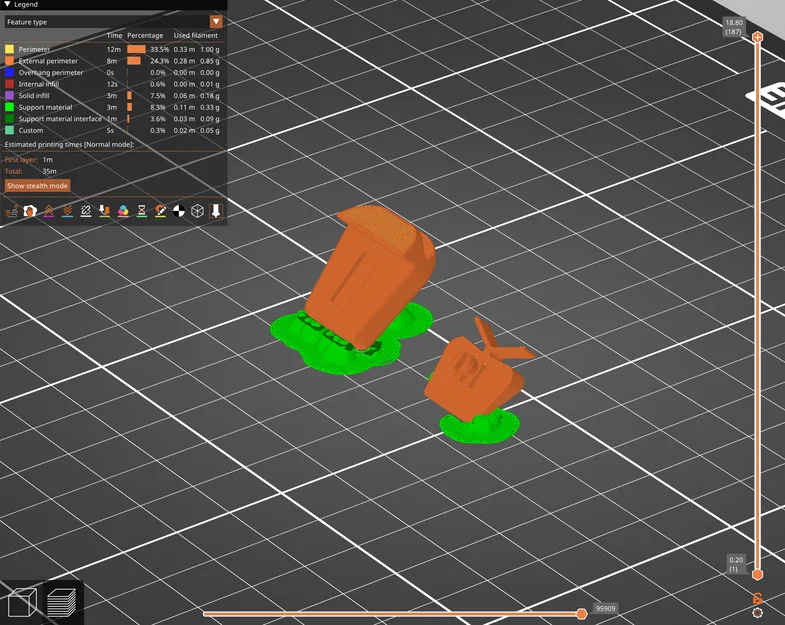Image resolution: width=785 pixels, height=625 pixels.
Task: Click bright green Support material swatch
Action: click(x=10, y=107)
